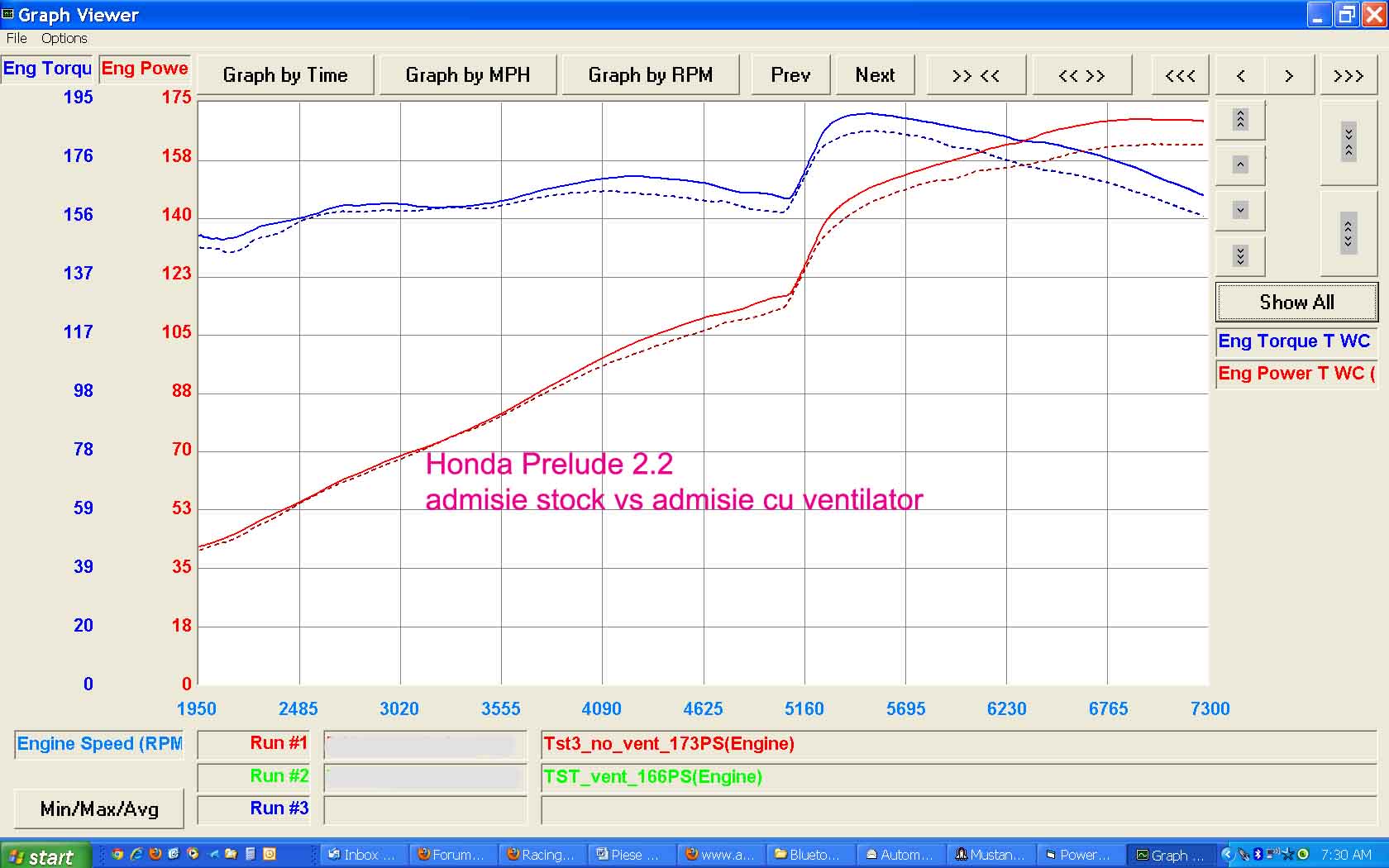This screenshot has height=868, width=1389.
Task: Open Chrome from the quick launch bar
Action: tap(117, 855)
